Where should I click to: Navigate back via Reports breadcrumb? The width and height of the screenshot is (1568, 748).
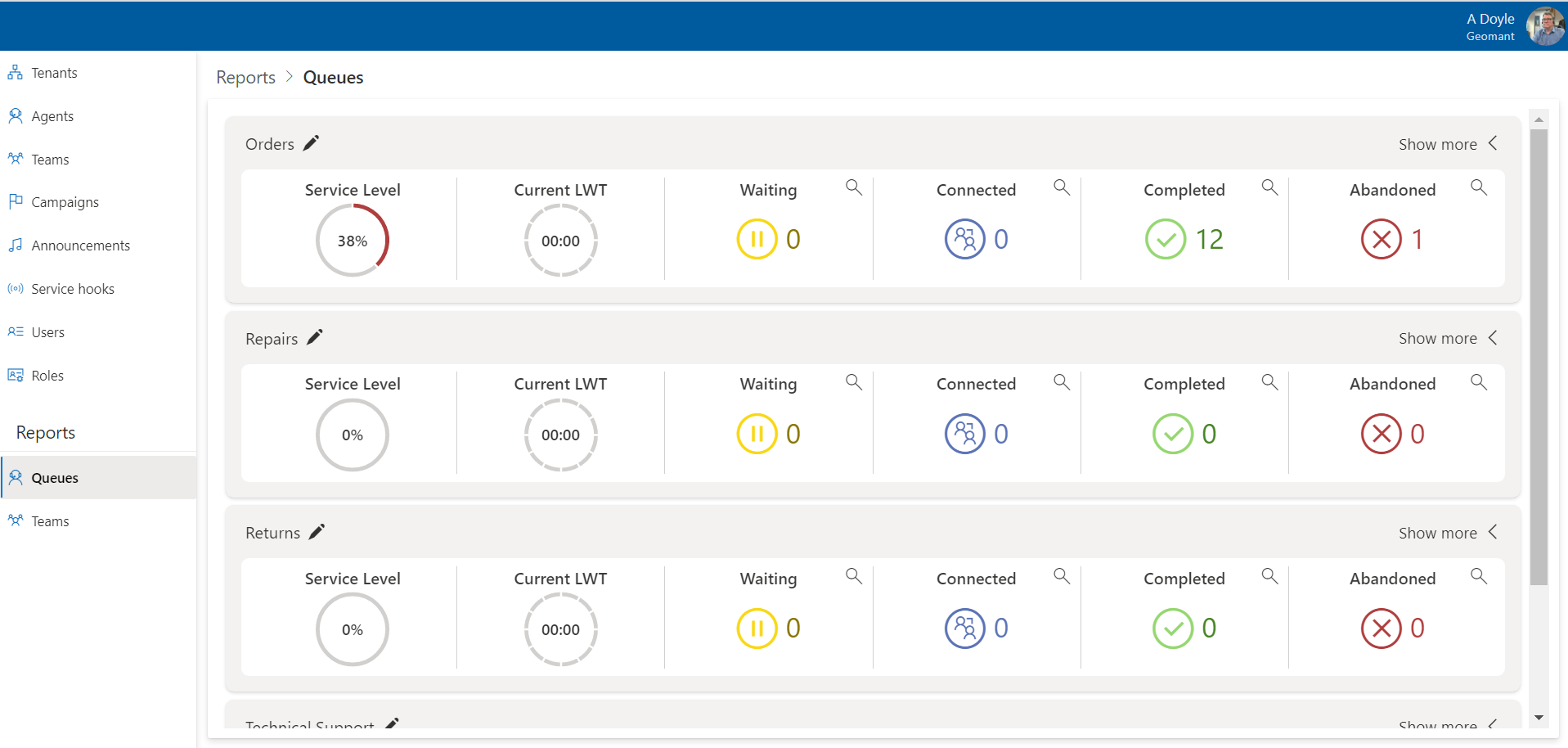(245, 76)
